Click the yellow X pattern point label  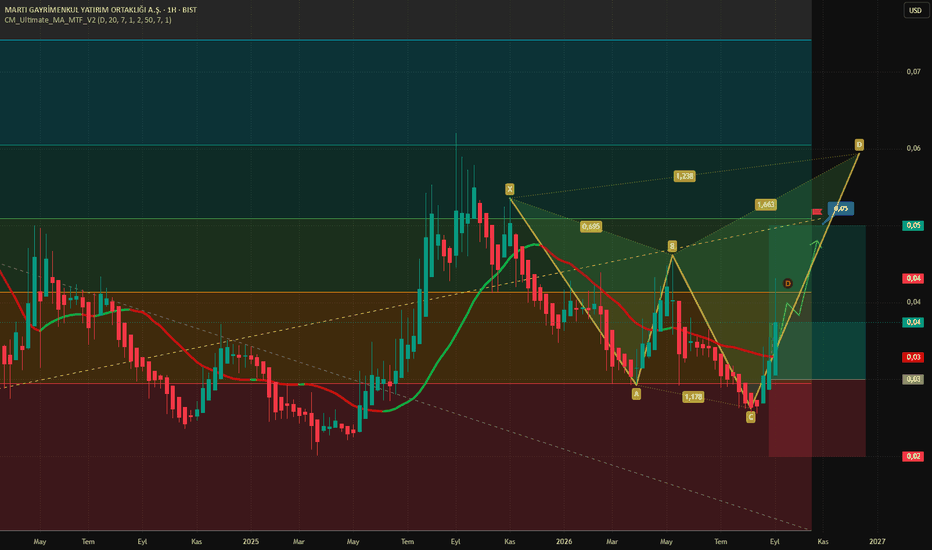click(509, 189)
